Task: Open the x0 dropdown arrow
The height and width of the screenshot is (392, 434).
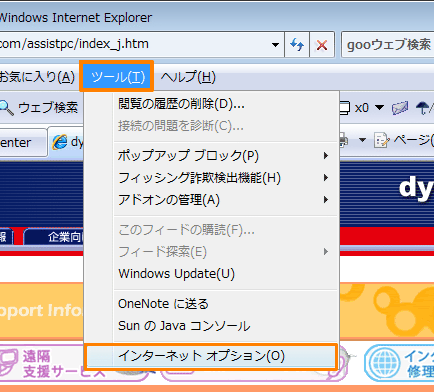Action: click(x=379, y=108)
